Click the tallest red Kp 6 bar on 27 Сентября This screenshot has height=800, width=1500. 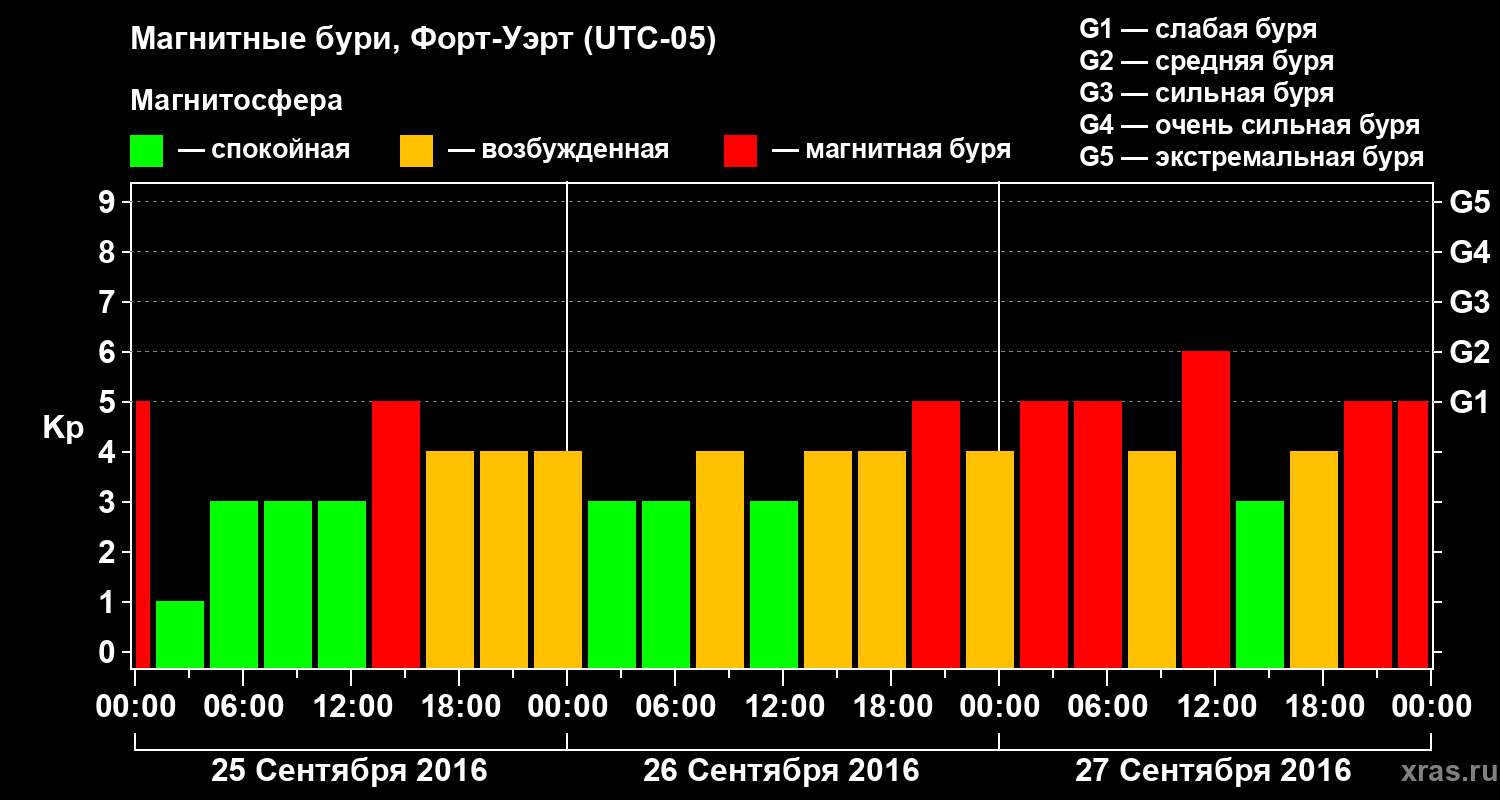click(x=1206, y=509)
